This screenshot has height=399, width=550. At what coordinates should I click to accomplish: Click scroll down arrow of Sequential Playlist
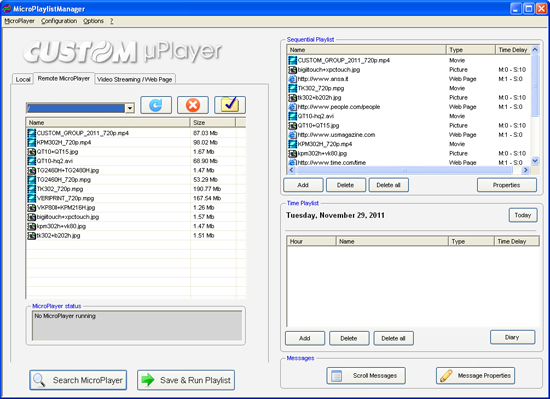[535, 161]
